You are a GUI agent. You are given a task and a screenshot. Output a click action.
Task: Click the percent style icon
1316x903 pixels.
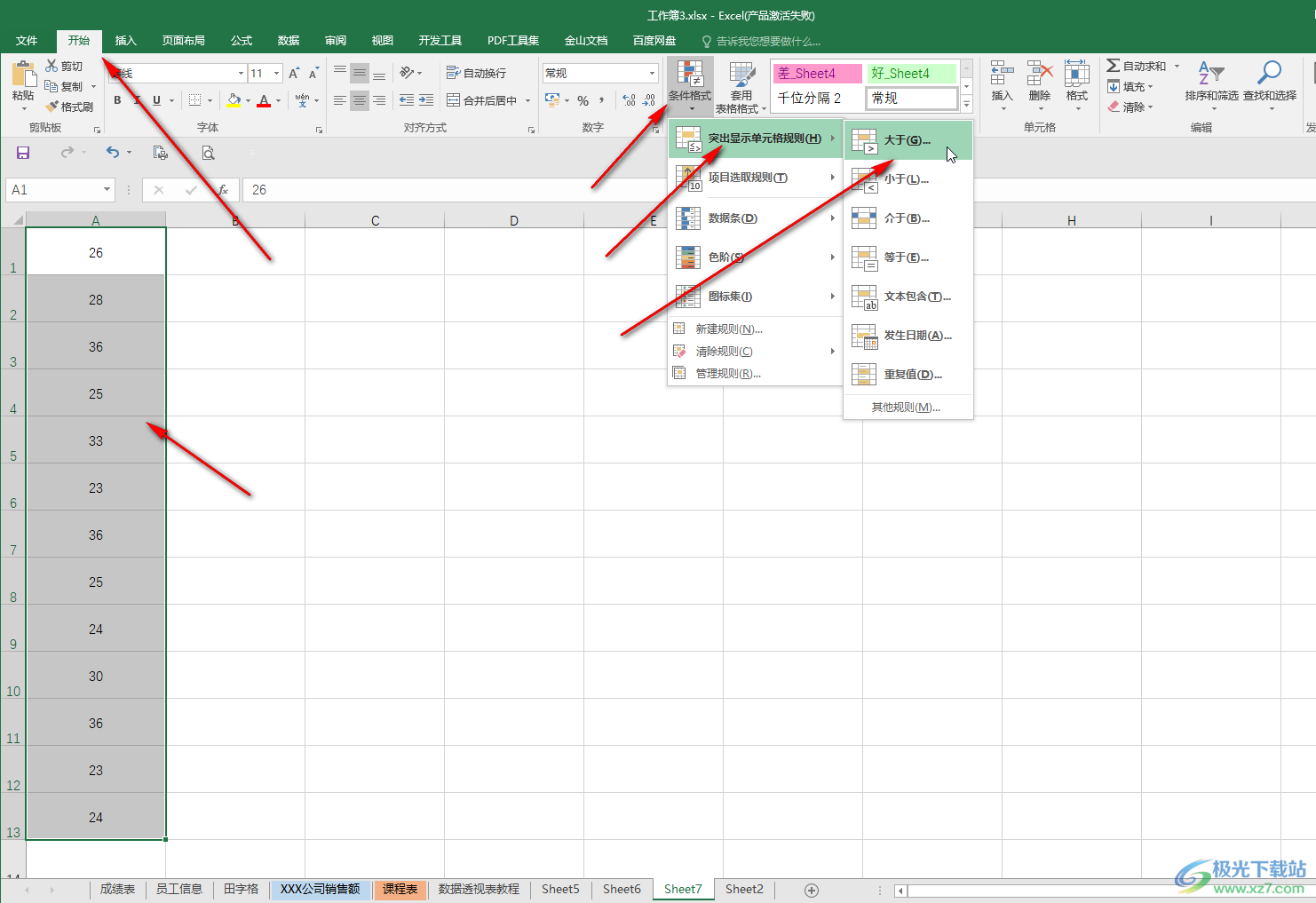[583, 100]
